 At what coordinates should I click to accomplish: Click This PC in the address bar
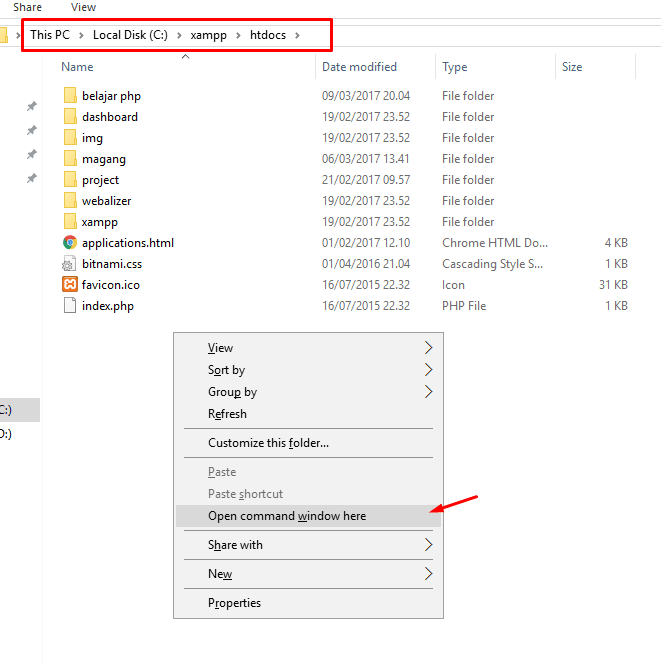click(x=50, y=35)
